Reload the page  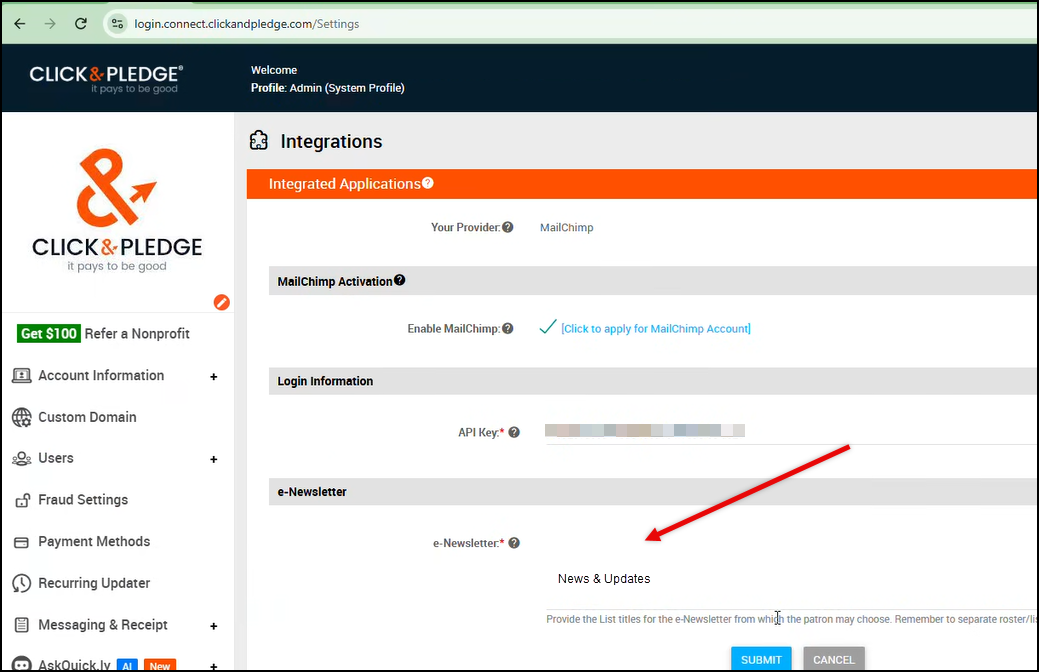81,24
